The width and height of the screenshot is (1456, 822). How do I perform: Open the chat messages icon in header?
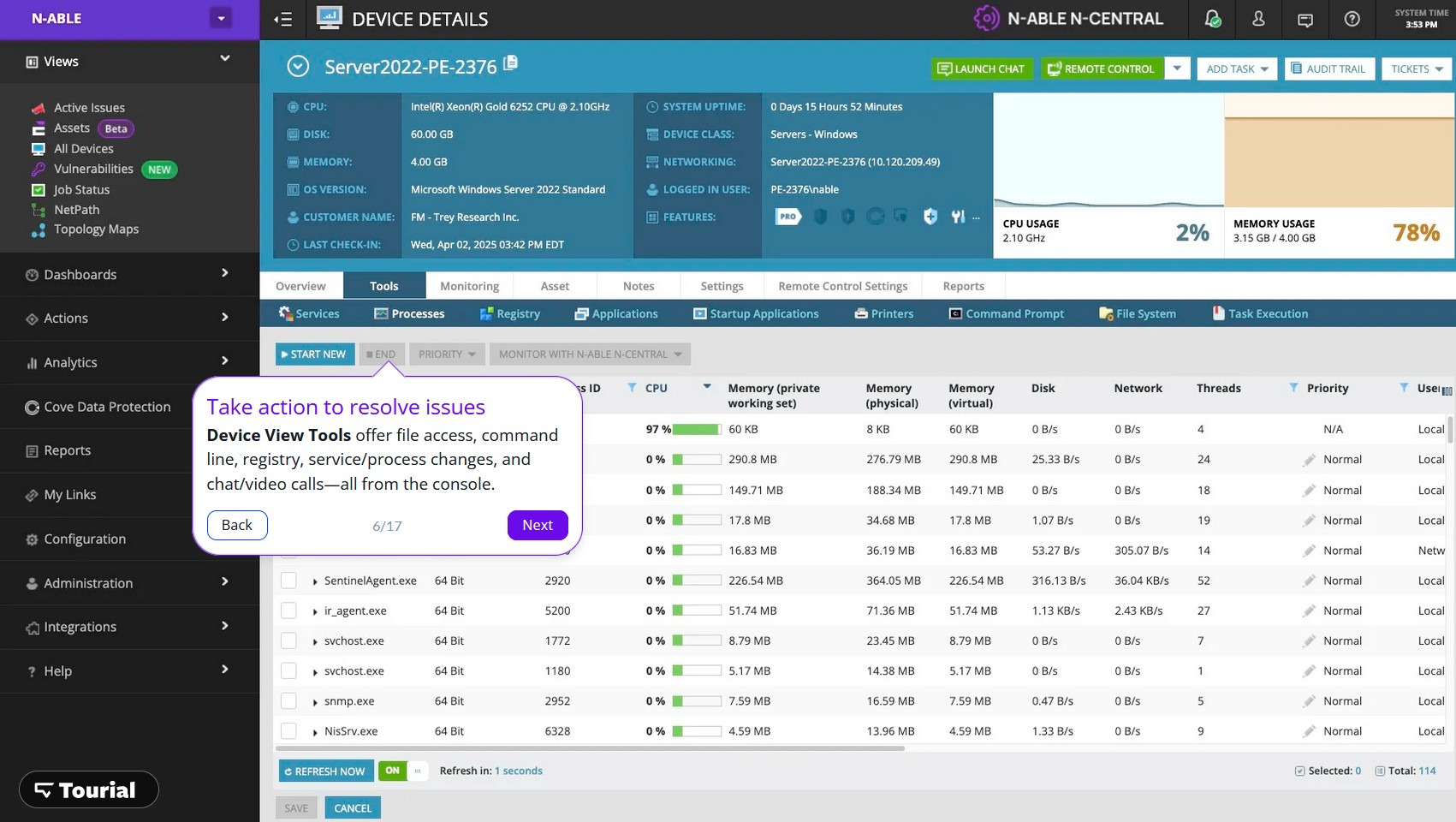(x=1305, y=20)
